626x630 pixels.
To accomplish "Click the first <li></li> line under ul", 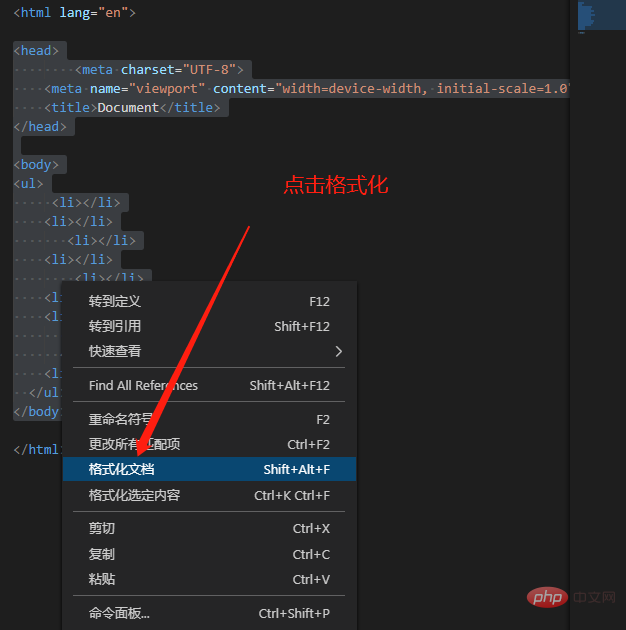I will point(86,202).
